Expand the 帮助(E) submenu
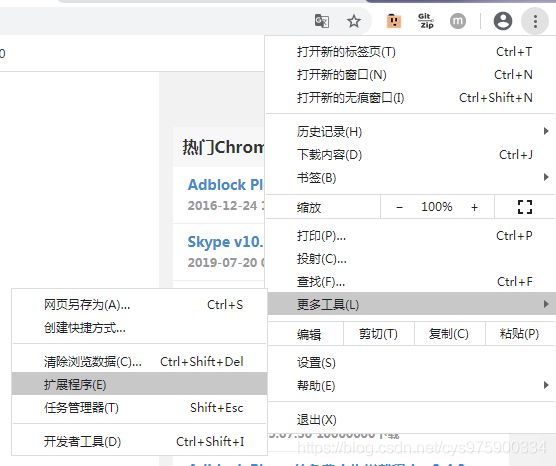This screenshot has height=466, width=556. click(410, 385)
